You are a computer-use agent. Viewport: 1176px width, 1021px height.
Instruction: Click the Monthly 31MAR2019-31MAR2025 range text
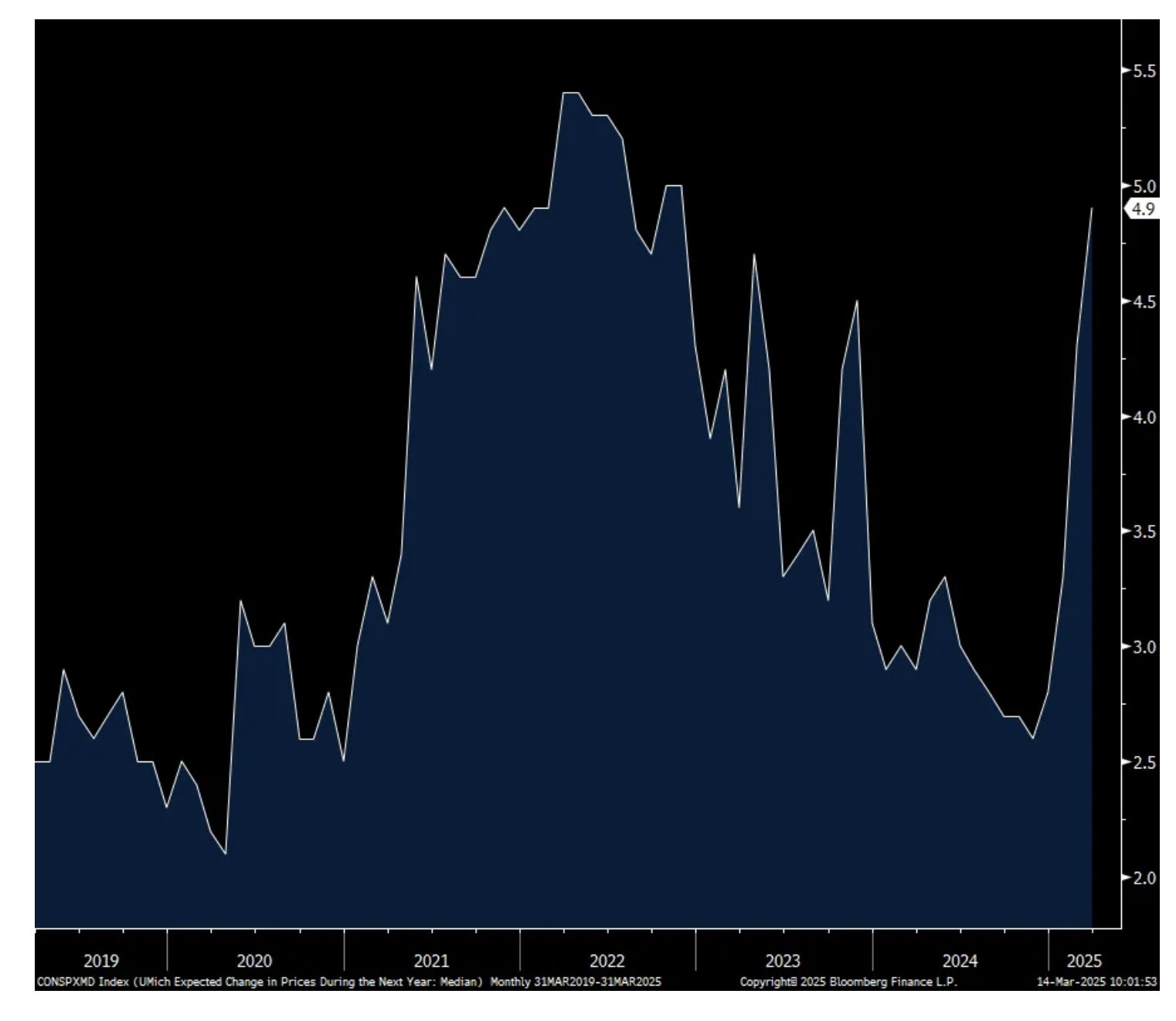[x=576, y=982]
